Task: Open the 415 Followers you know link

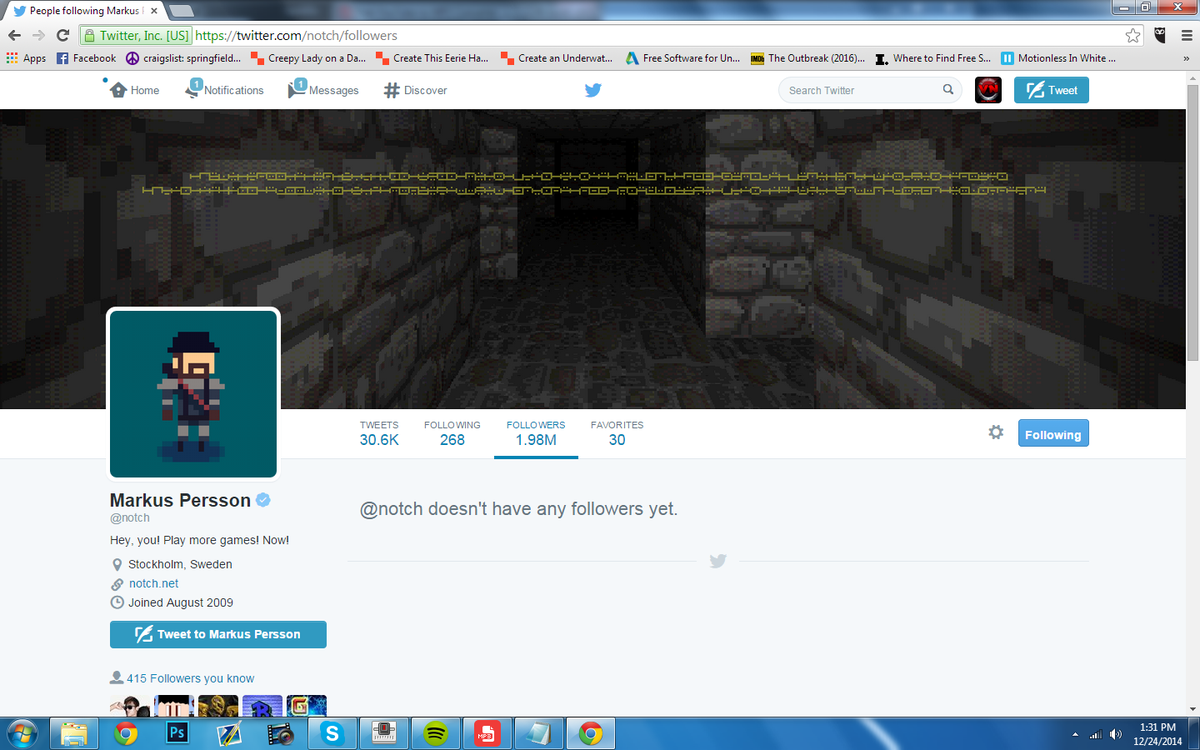Action: pyautogui.click(x=190, y=678)
